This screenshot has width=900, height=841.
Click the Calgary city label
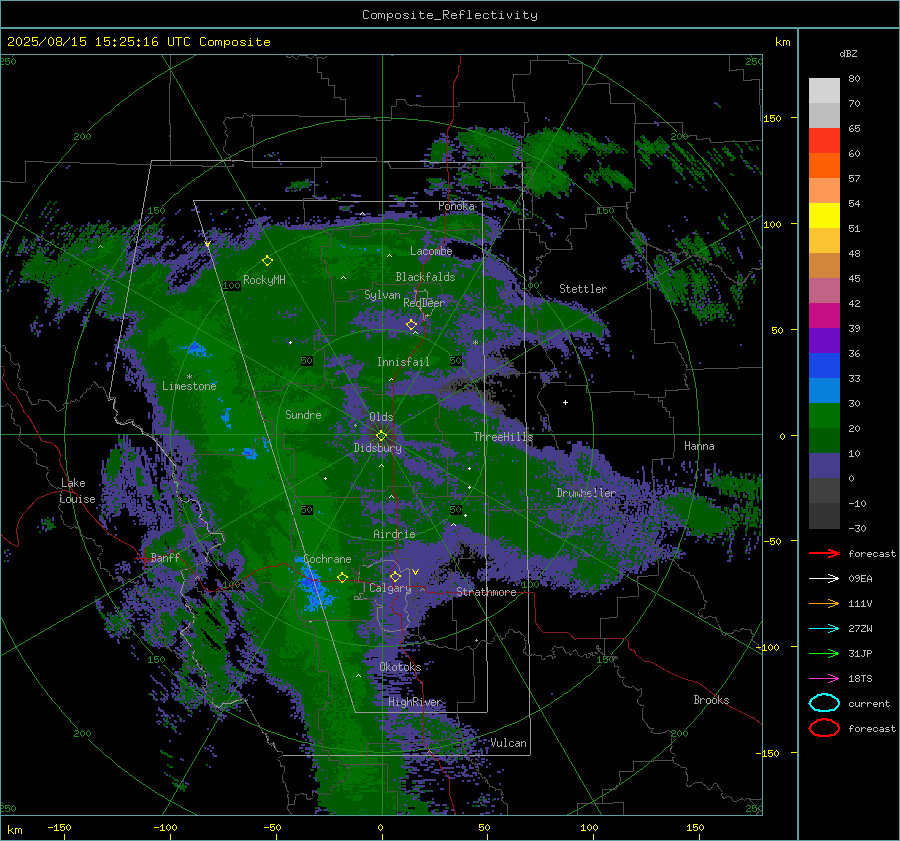click(390, 588)
